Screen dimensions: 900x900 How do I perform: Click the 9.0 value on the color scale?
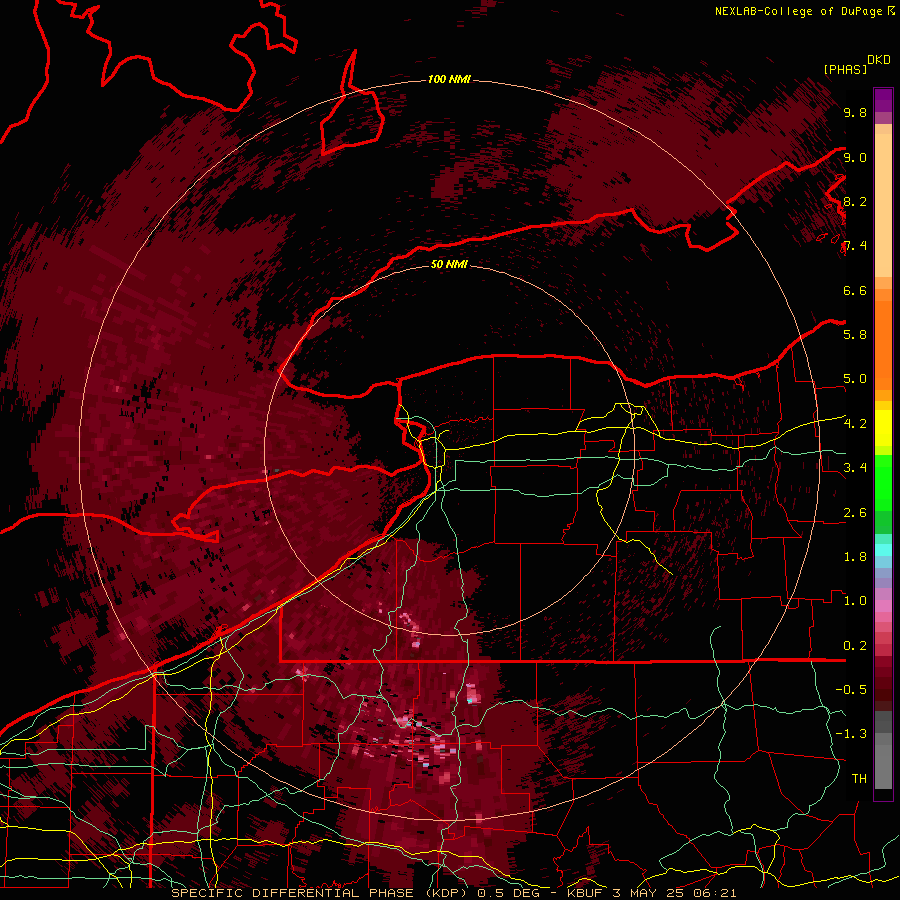[855, 157]
